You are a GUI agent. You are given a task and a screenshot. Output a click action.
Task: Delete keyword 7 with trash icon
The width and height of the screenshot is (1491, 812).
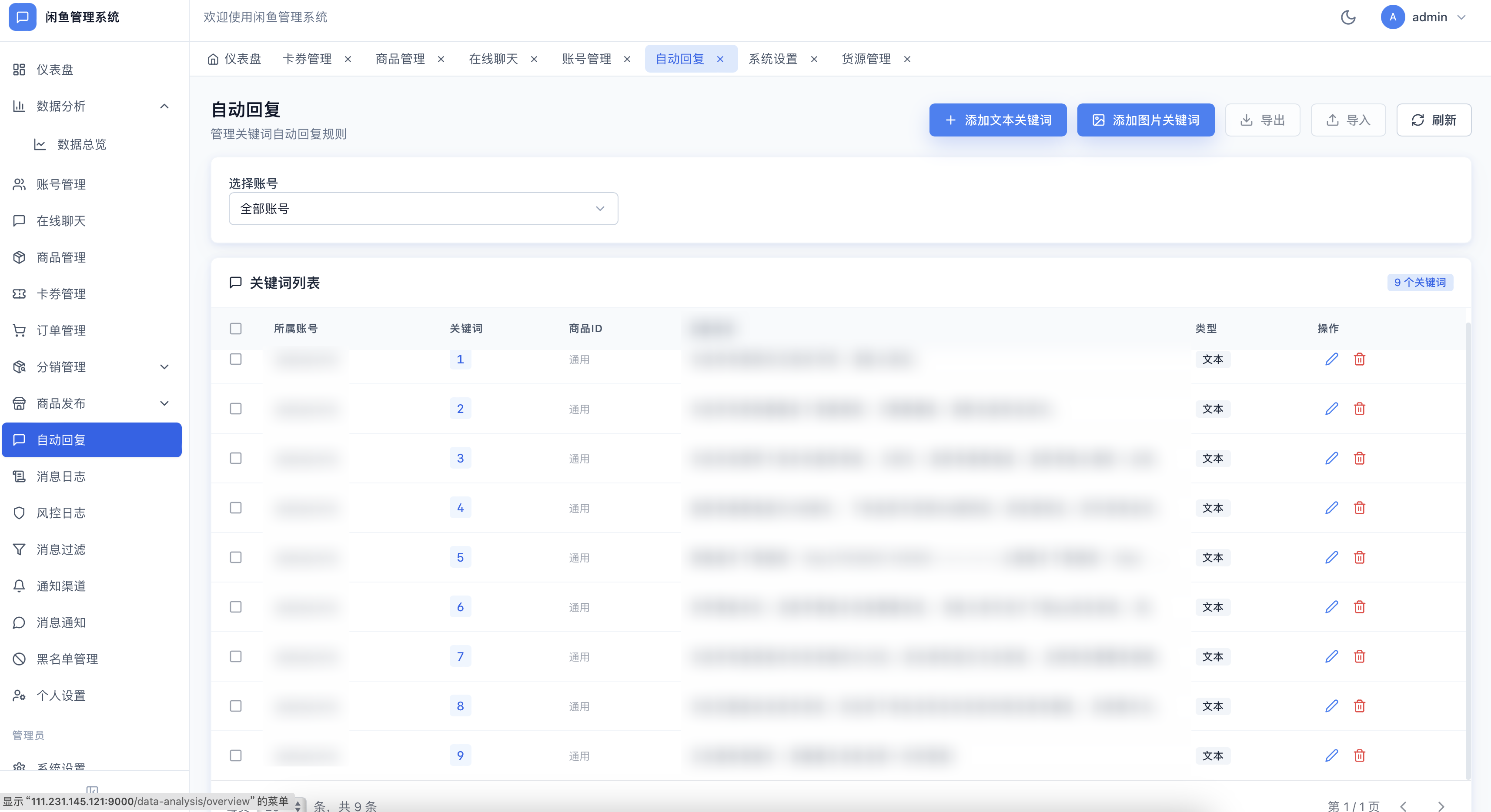1359,656
